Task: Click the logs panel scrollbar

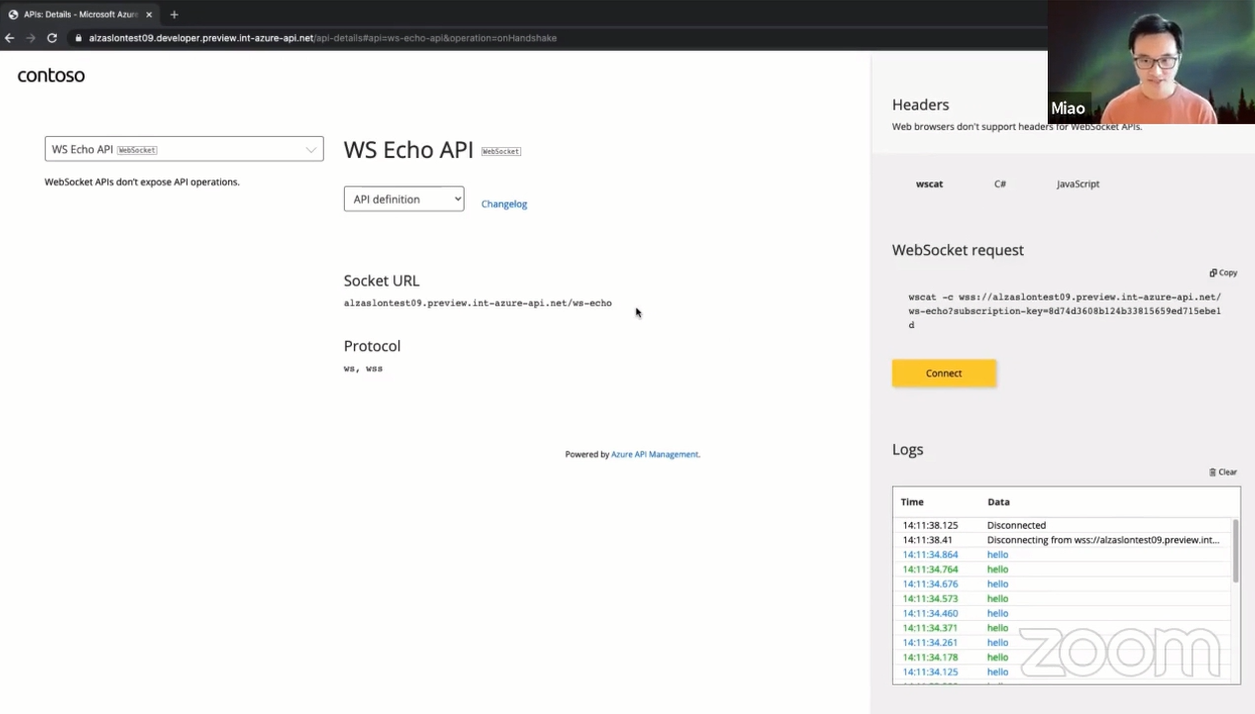Action: click(x=1235, y=550)
